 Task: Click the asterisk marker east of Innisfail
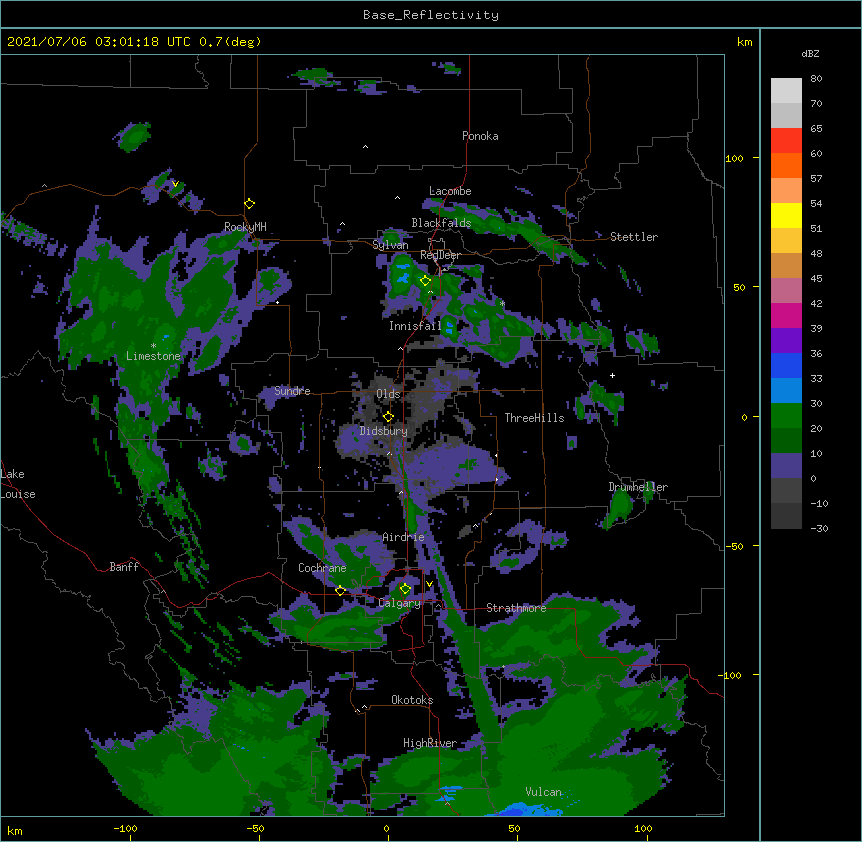[x=502, y=303]
